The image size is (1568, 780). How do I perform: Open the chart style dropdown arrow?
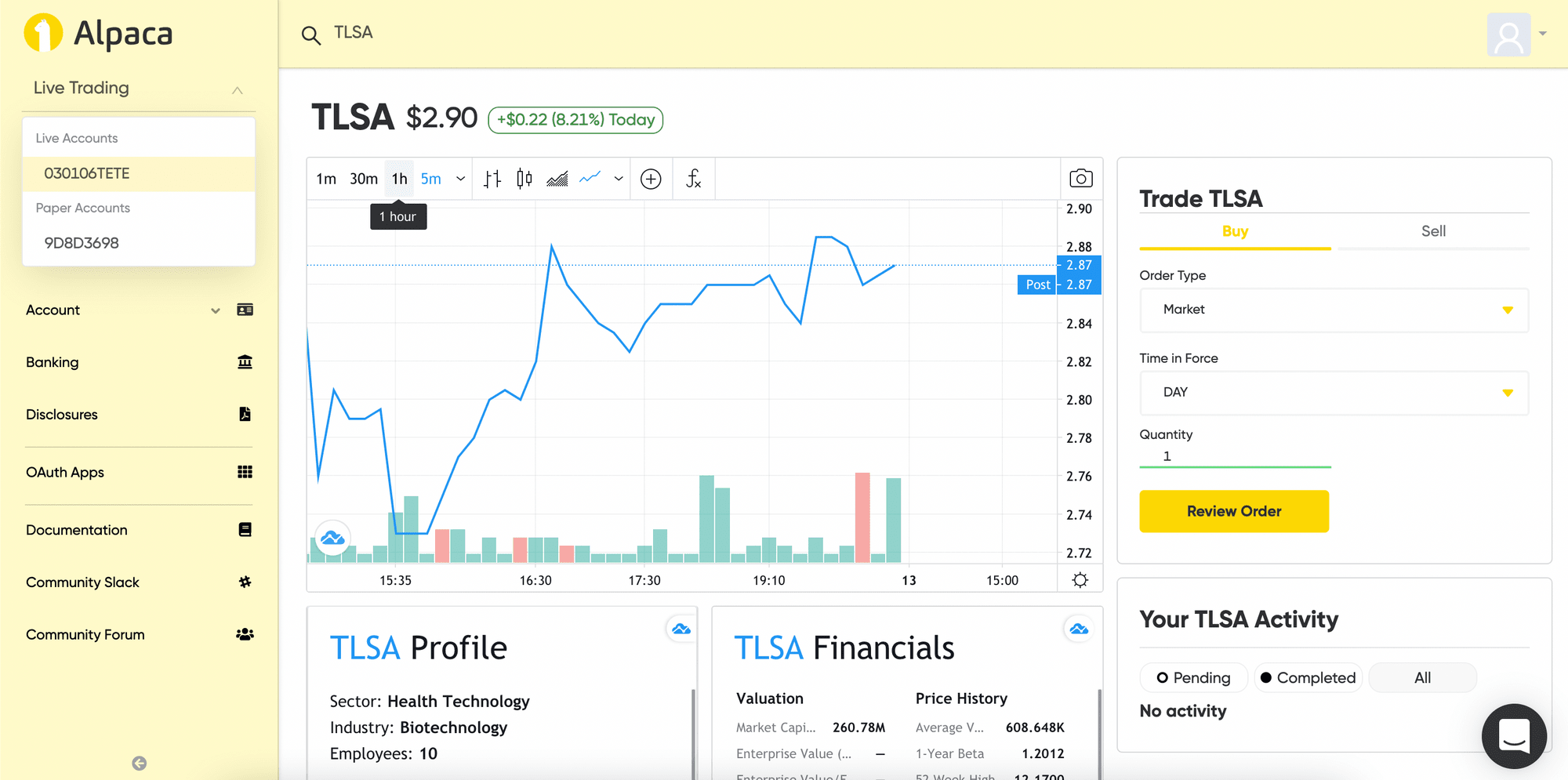pos(619,179)
